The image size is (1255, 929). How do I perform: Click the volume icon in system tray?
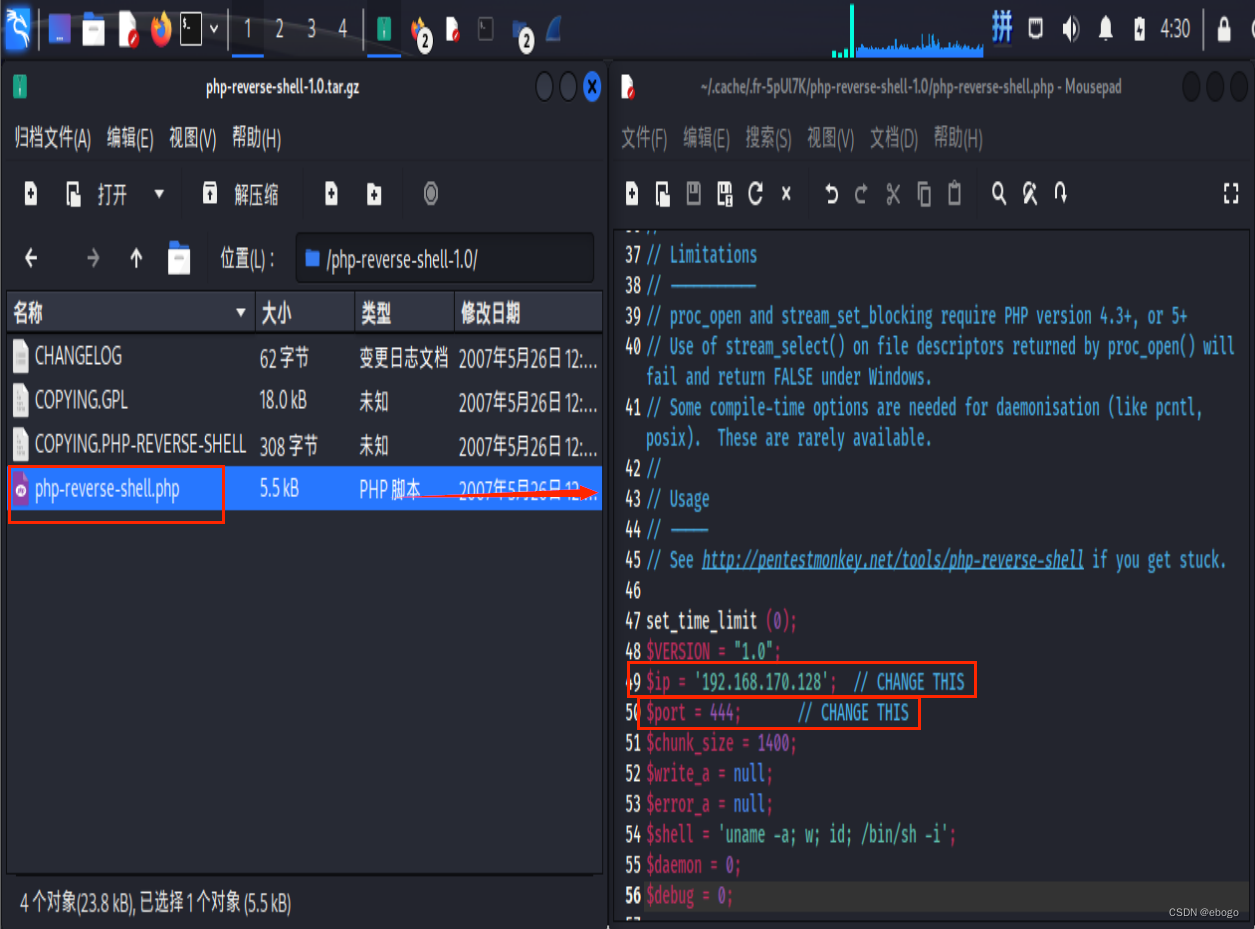(x=1070, y=29)
